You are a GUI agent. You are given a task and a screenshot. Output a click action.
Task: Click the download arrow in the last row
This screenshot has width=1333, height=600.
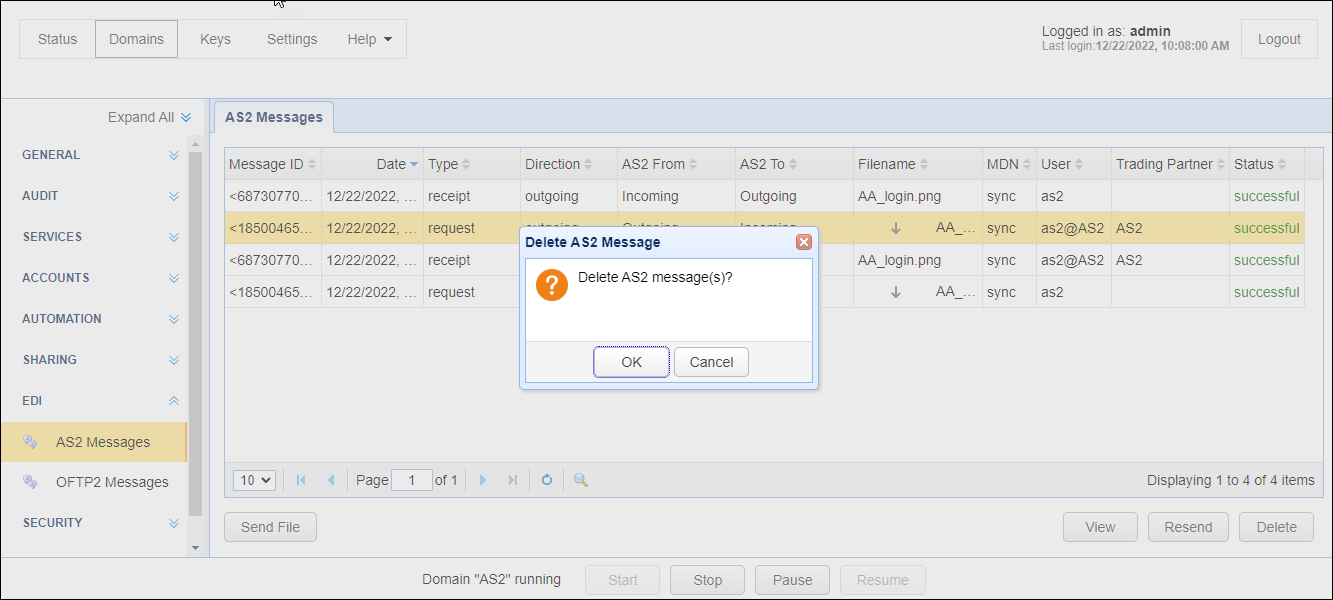pos(896,292)
